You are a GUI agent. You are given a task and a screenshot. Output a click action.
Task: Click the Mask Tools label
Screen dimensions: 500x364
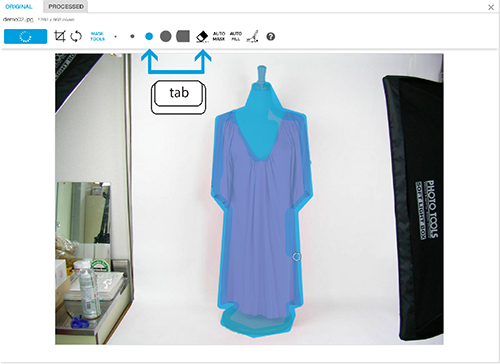tap(97, 36)
